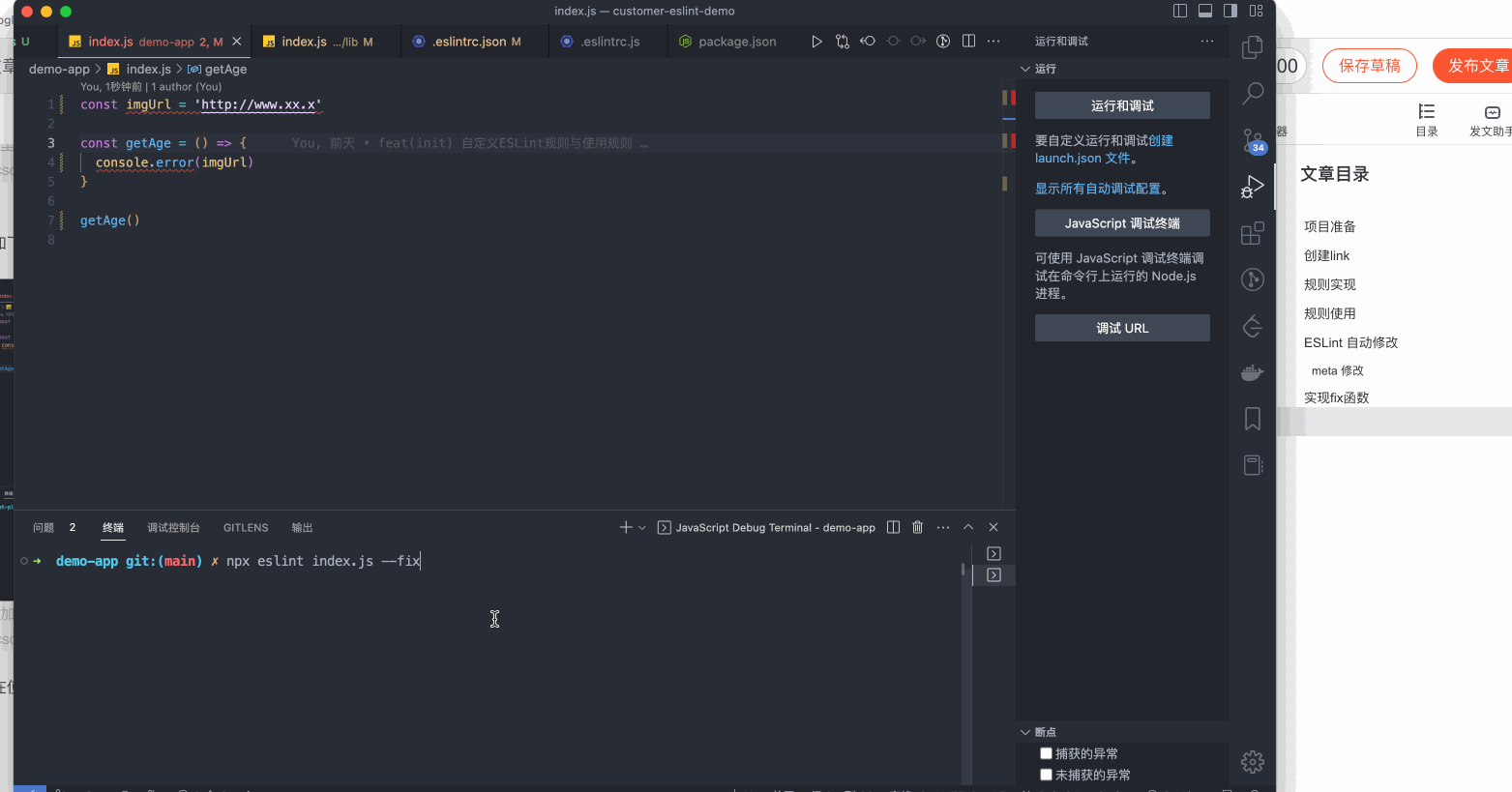1512x792 pixels.
Task: Open the 运行和调试 view more actions menu
Action: pyautogui.click(x=1207, y=42)
